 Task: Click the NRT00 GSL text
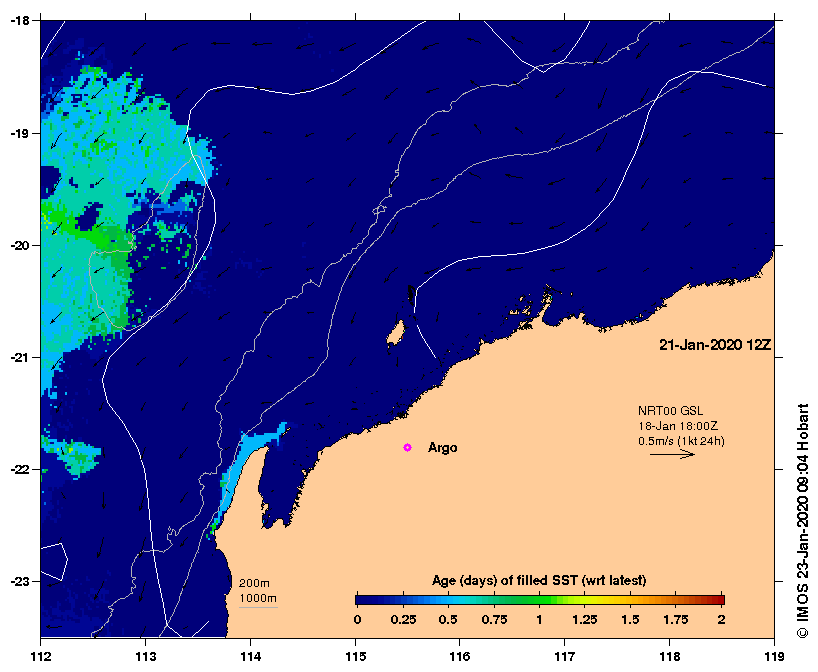click(670, 411)
